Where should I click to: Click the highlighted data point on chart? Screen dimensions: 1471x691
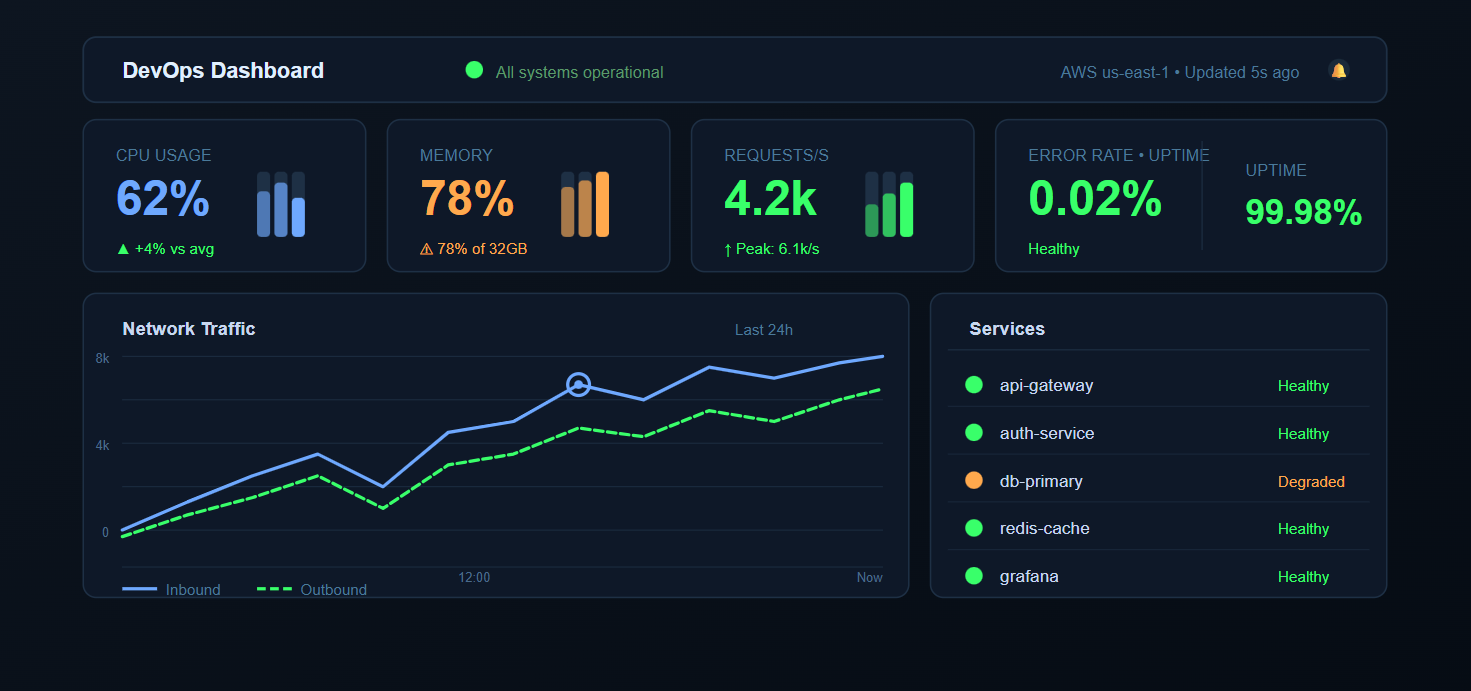(x=578, y=384)
